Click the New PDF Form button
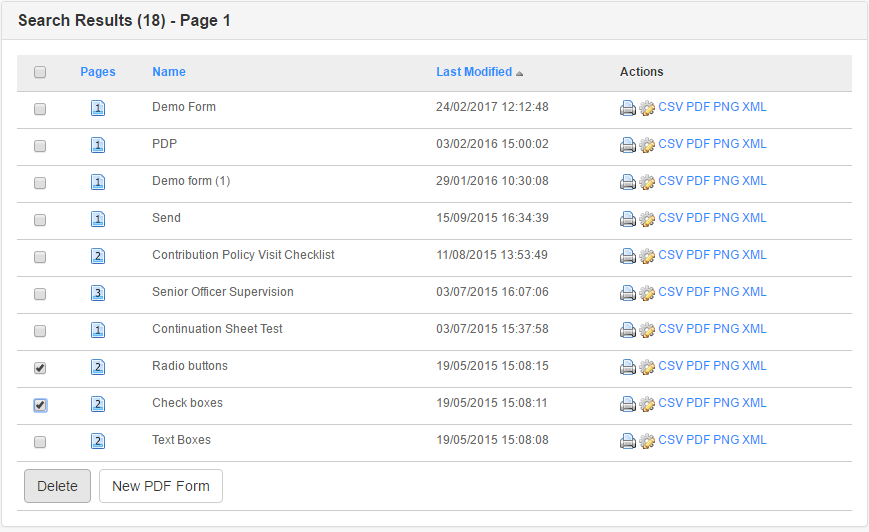 coord(161,486)
